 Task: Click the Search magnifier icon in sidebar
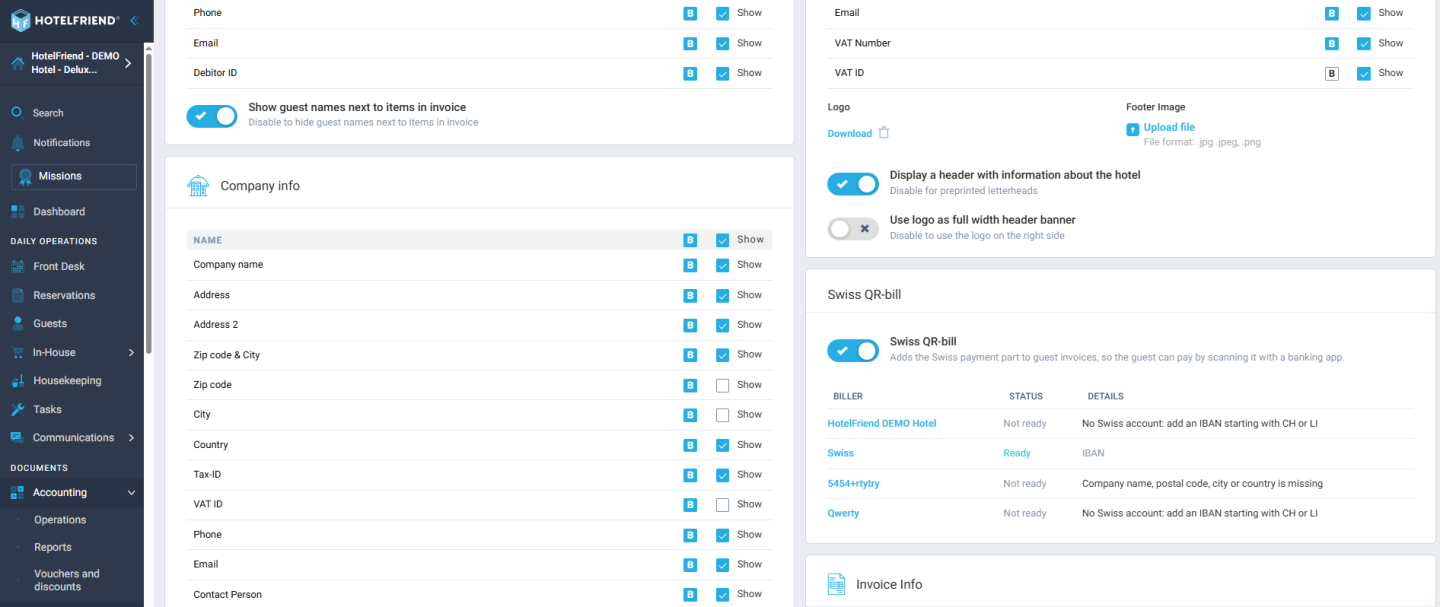coord(17,113)
